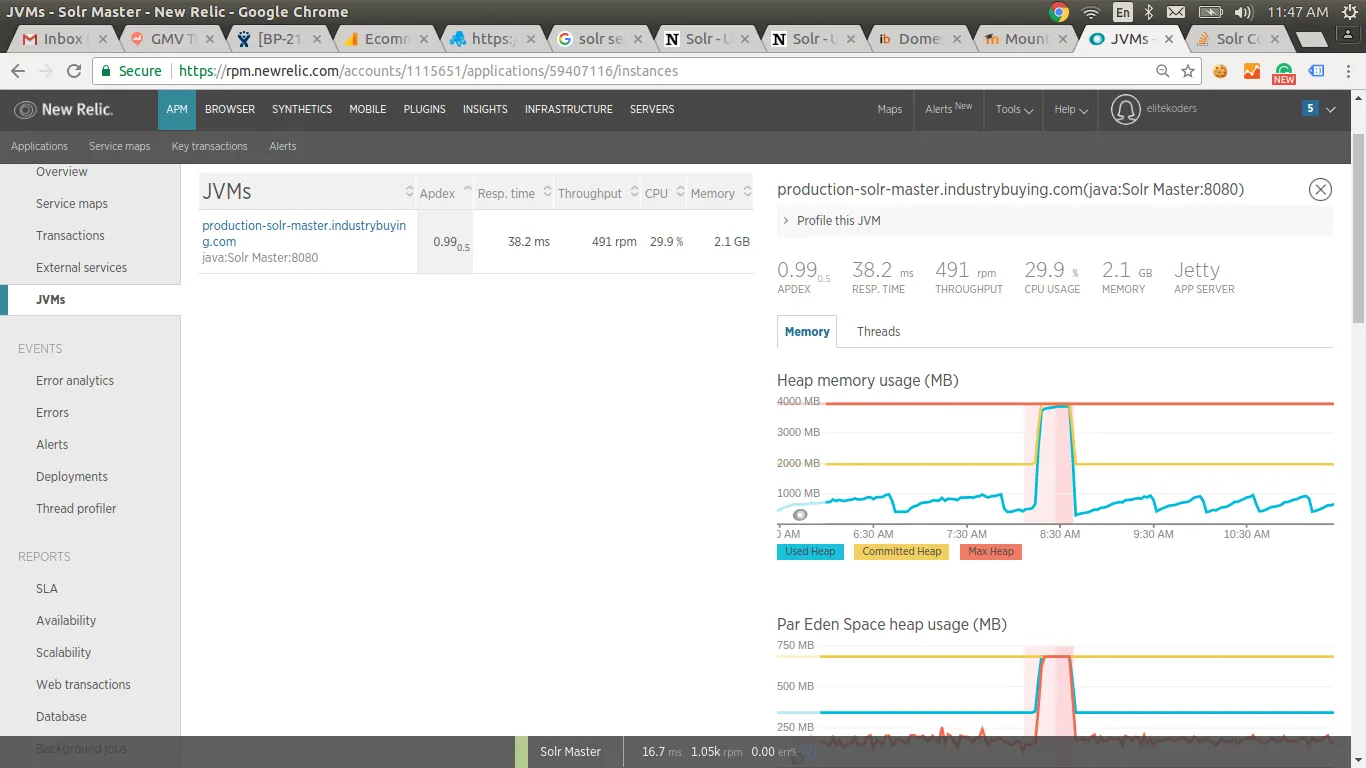The height and width of the screenshot is (768, 1366).
Task: Go to External services
Action: click(x=82, y=268)
